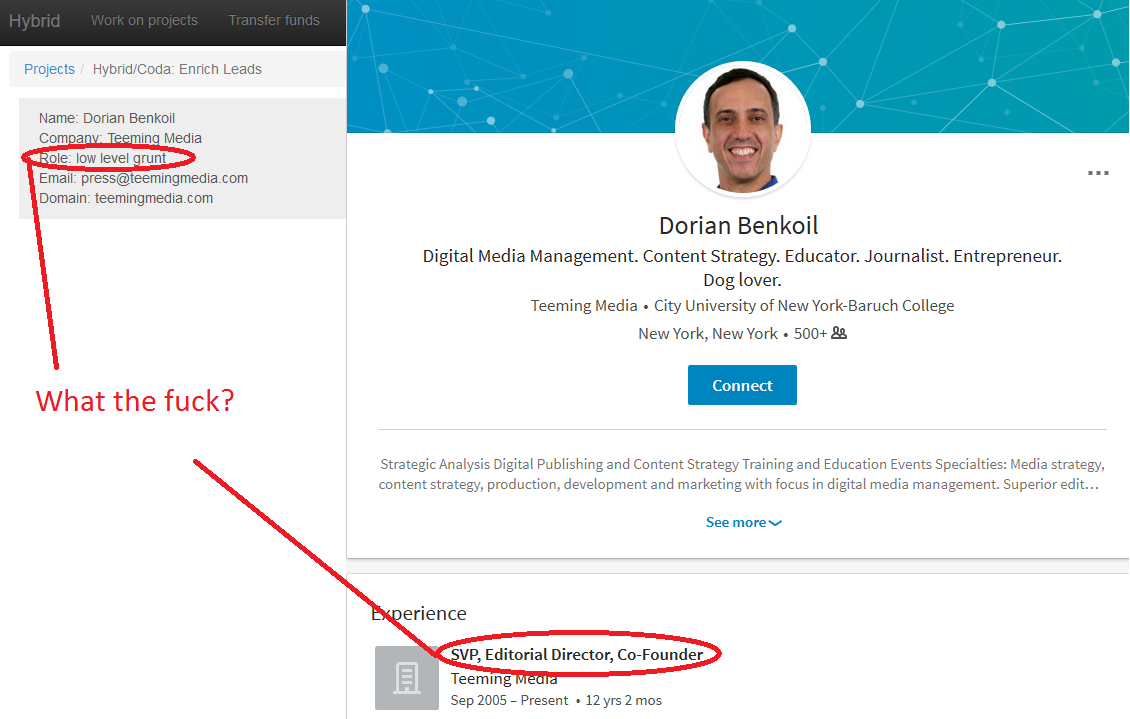Image resolution: width=1130 pixels, height=719 pixels.
Task: Click Sep 2005 – Present date range
Action: click(509, 700)
